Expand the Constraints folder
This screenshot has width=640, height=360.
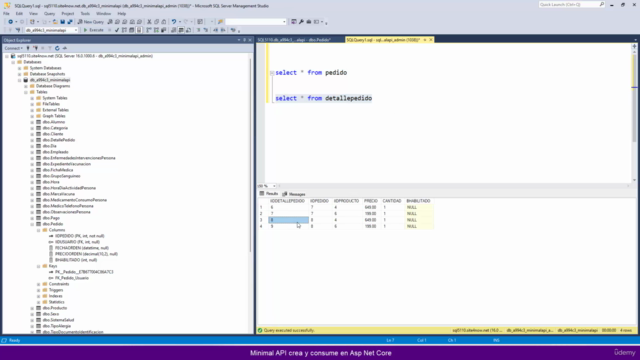pos(39,284)
